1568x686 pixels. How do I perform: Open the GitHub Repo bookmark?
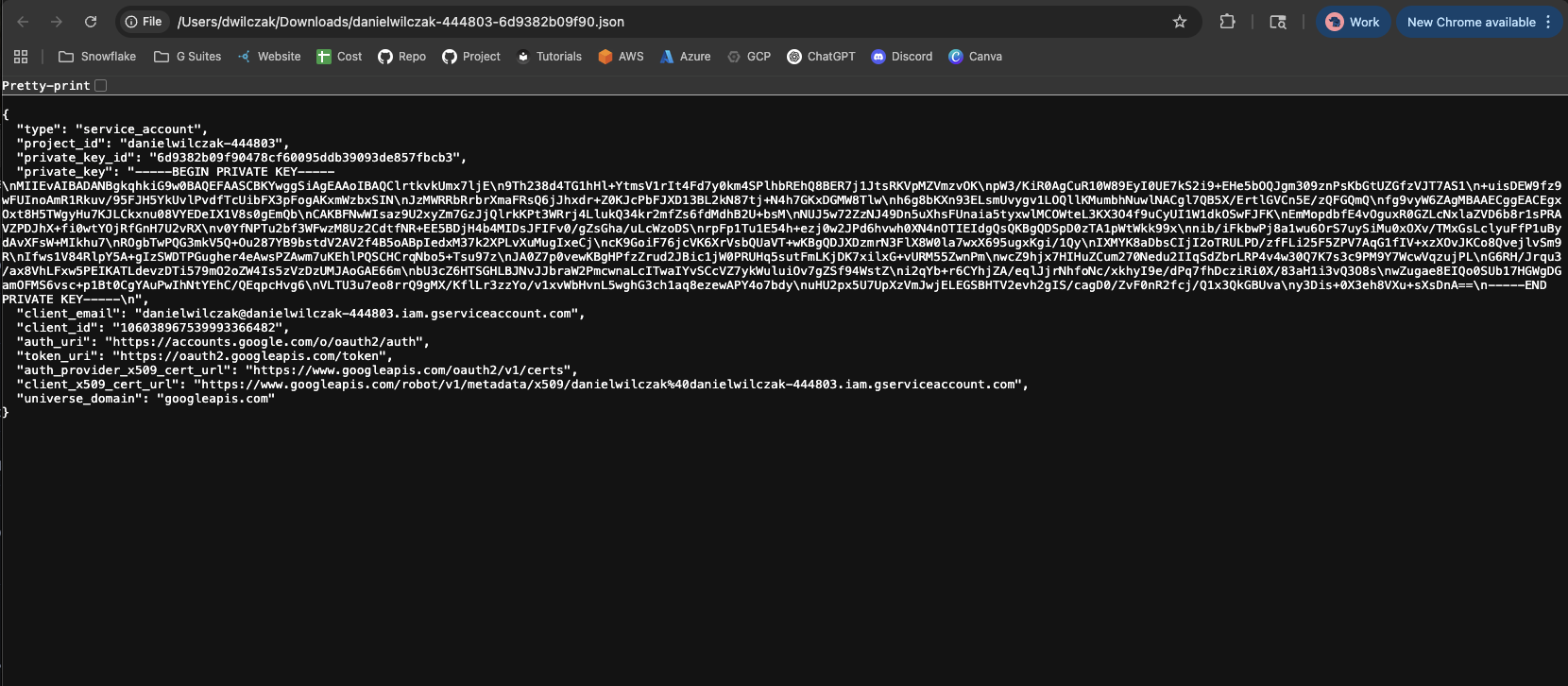401,57
